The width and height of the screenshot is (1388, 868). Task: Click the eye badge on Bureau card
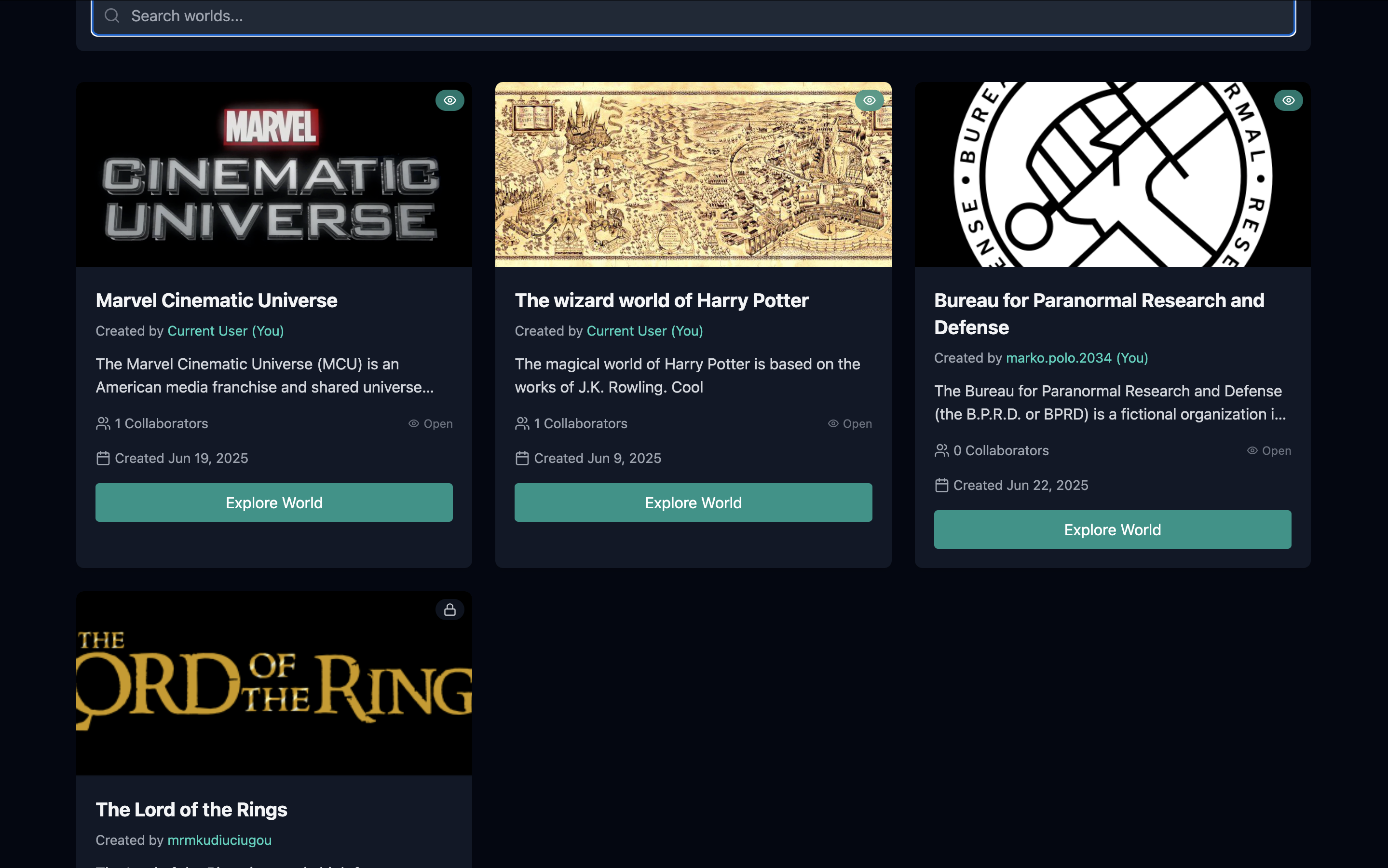click(x=1288, y=100)
